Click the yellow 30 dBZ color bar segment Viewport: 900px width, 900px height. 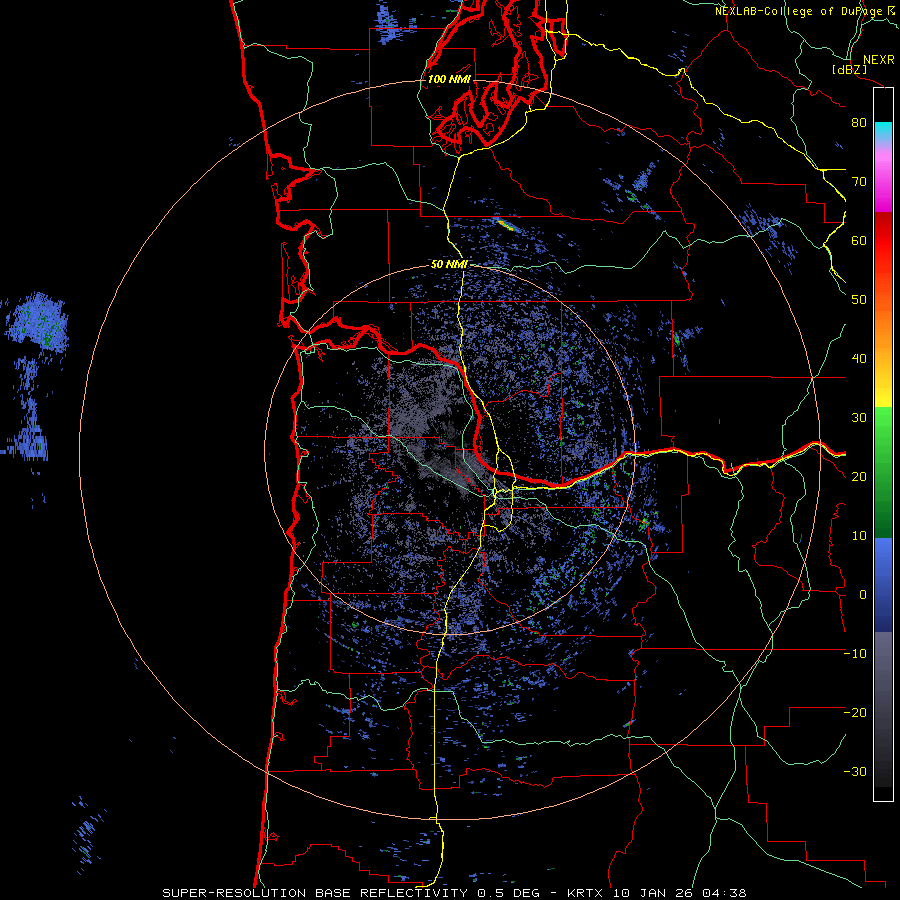tap(883, 396)
